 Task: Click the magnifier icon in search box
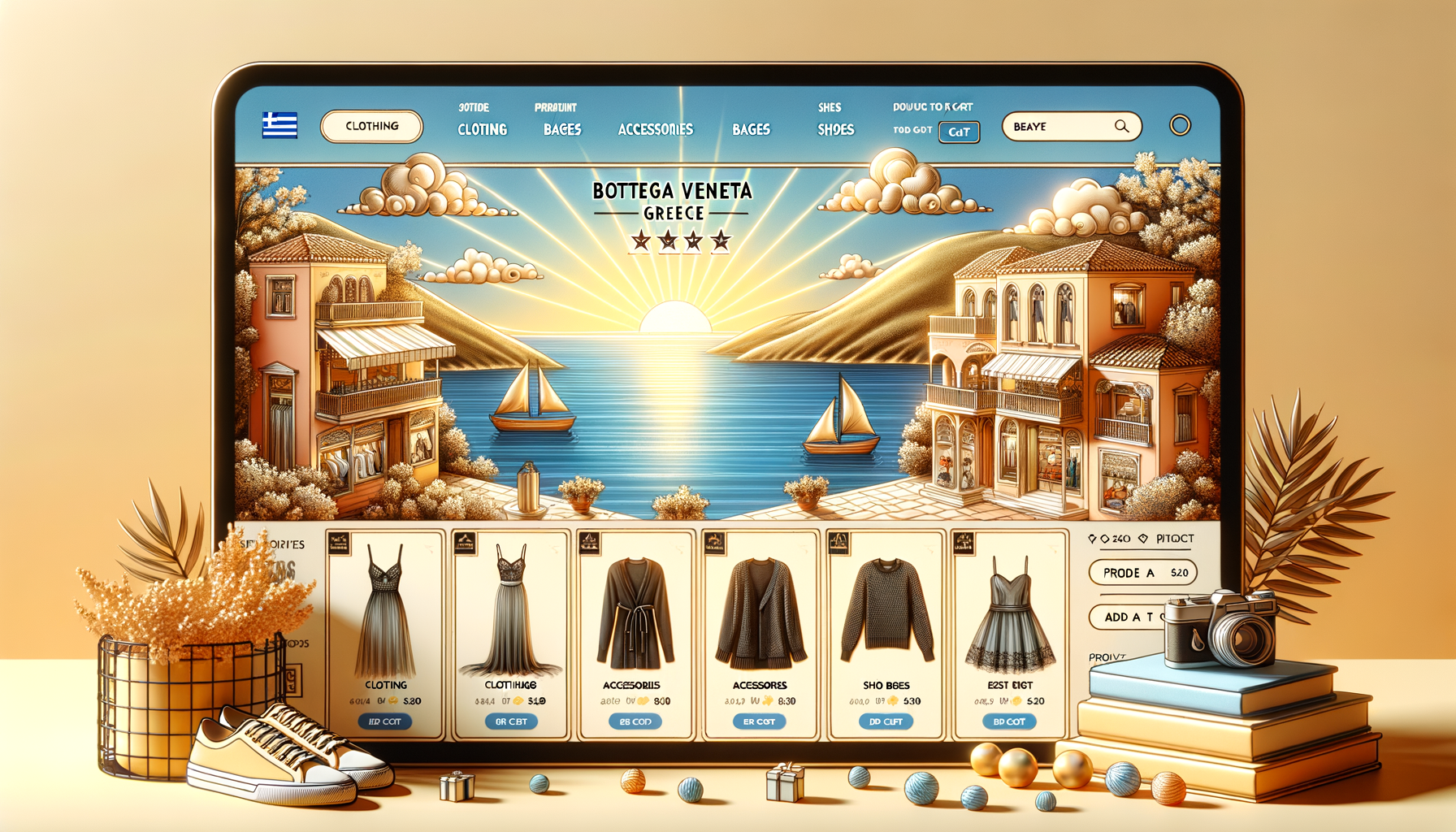[x=1121, y=126]
